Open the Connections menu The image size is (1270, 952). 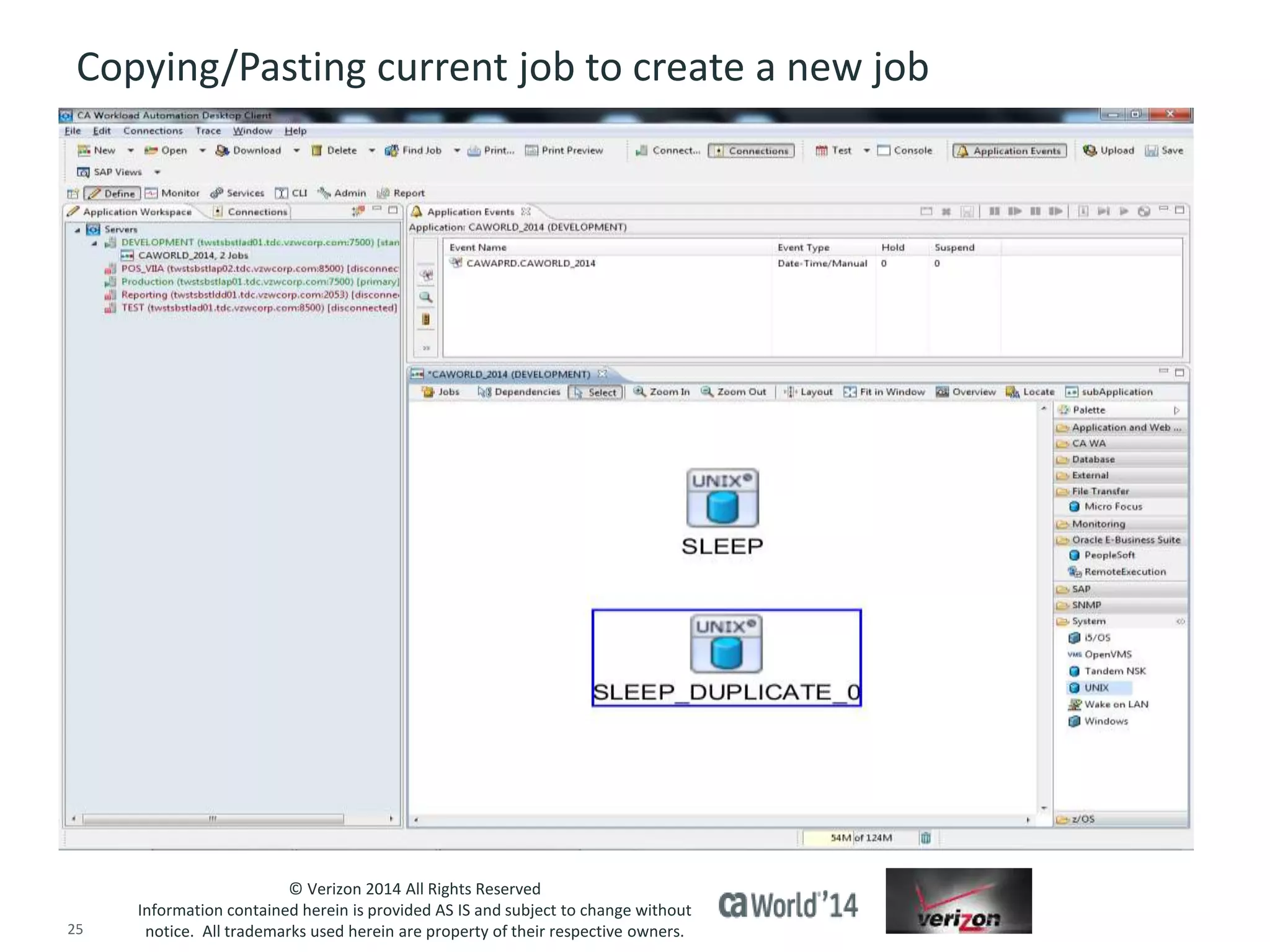(153, 131)
